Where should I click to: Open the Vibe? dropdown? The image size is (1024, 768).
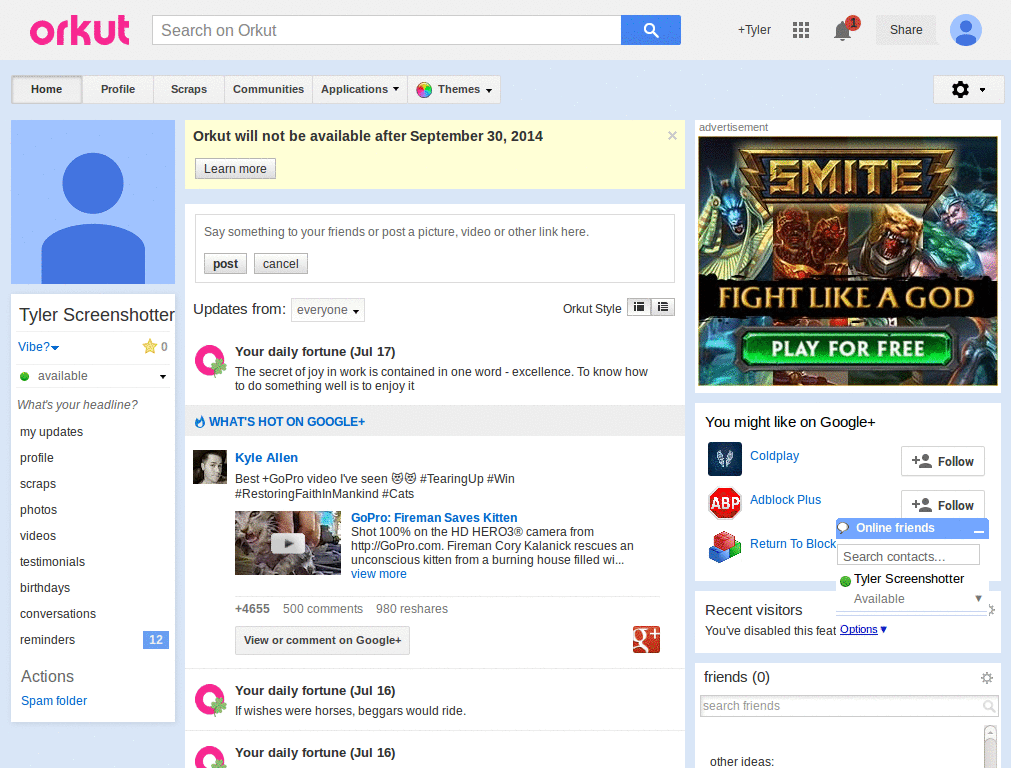39,347
